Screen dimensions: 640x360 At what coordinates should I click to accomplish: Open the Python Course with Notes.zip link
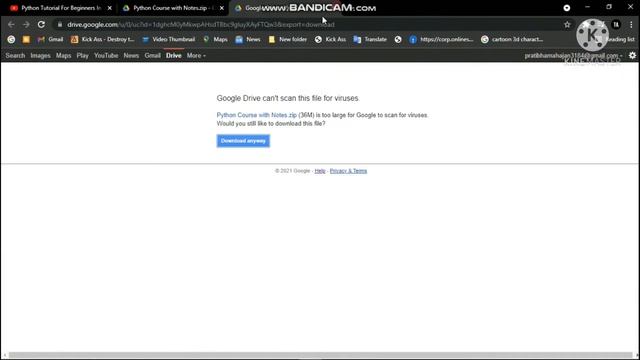tap(256, 115)
